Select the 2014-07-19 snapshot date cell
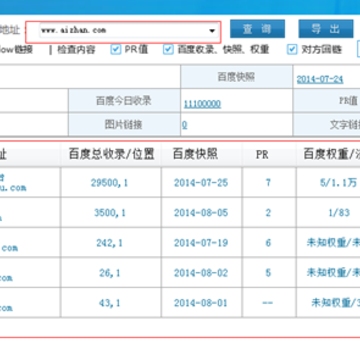360x360 pixels. click(202, 243)
